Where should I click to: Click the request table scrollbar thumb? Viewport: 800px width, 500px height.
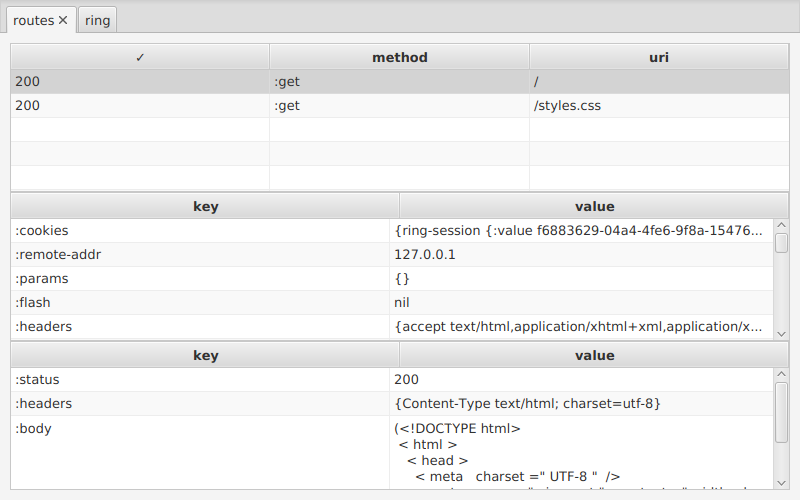[781, 243]
